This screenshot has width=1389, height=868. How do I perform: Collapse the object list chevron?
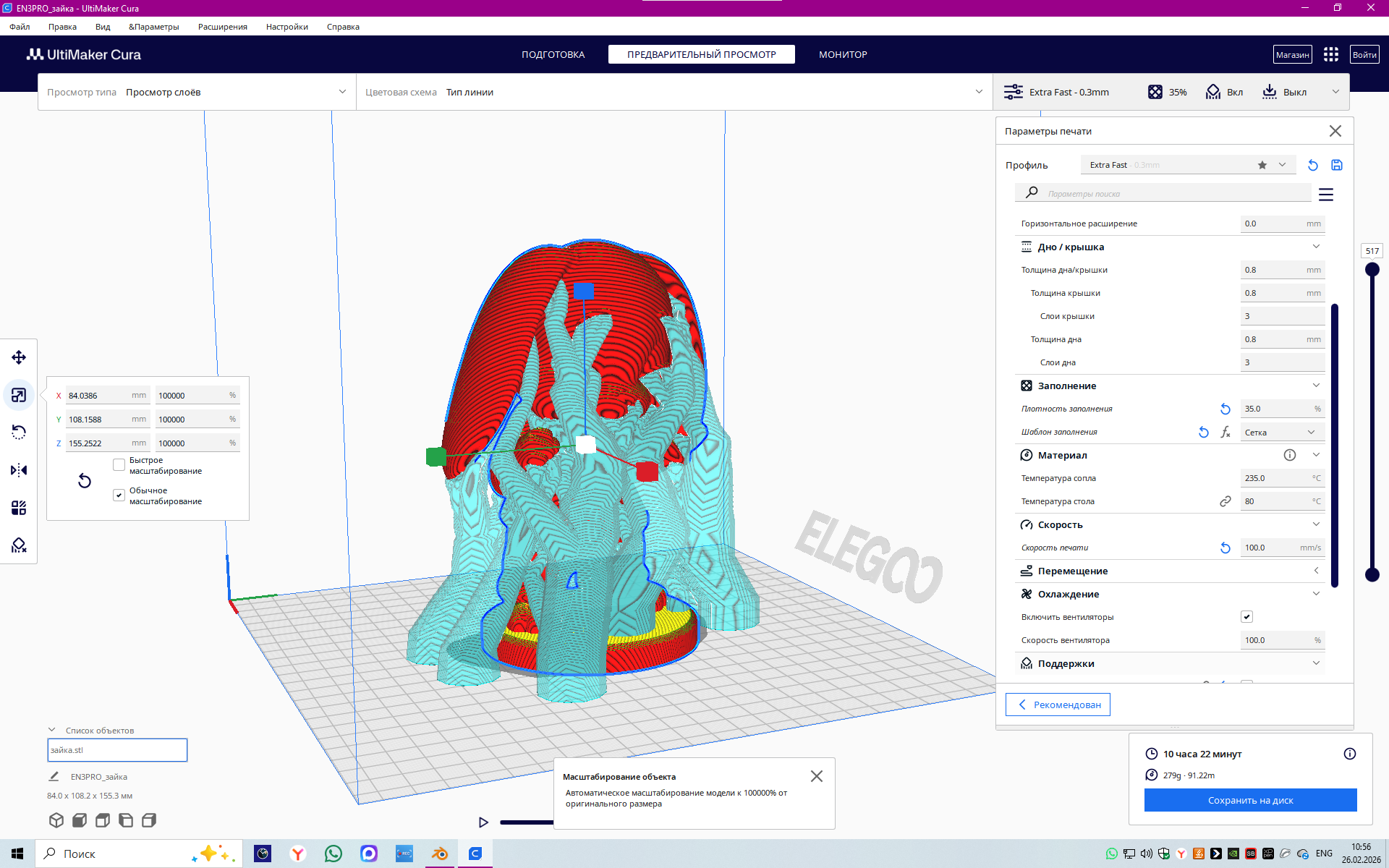52,730
